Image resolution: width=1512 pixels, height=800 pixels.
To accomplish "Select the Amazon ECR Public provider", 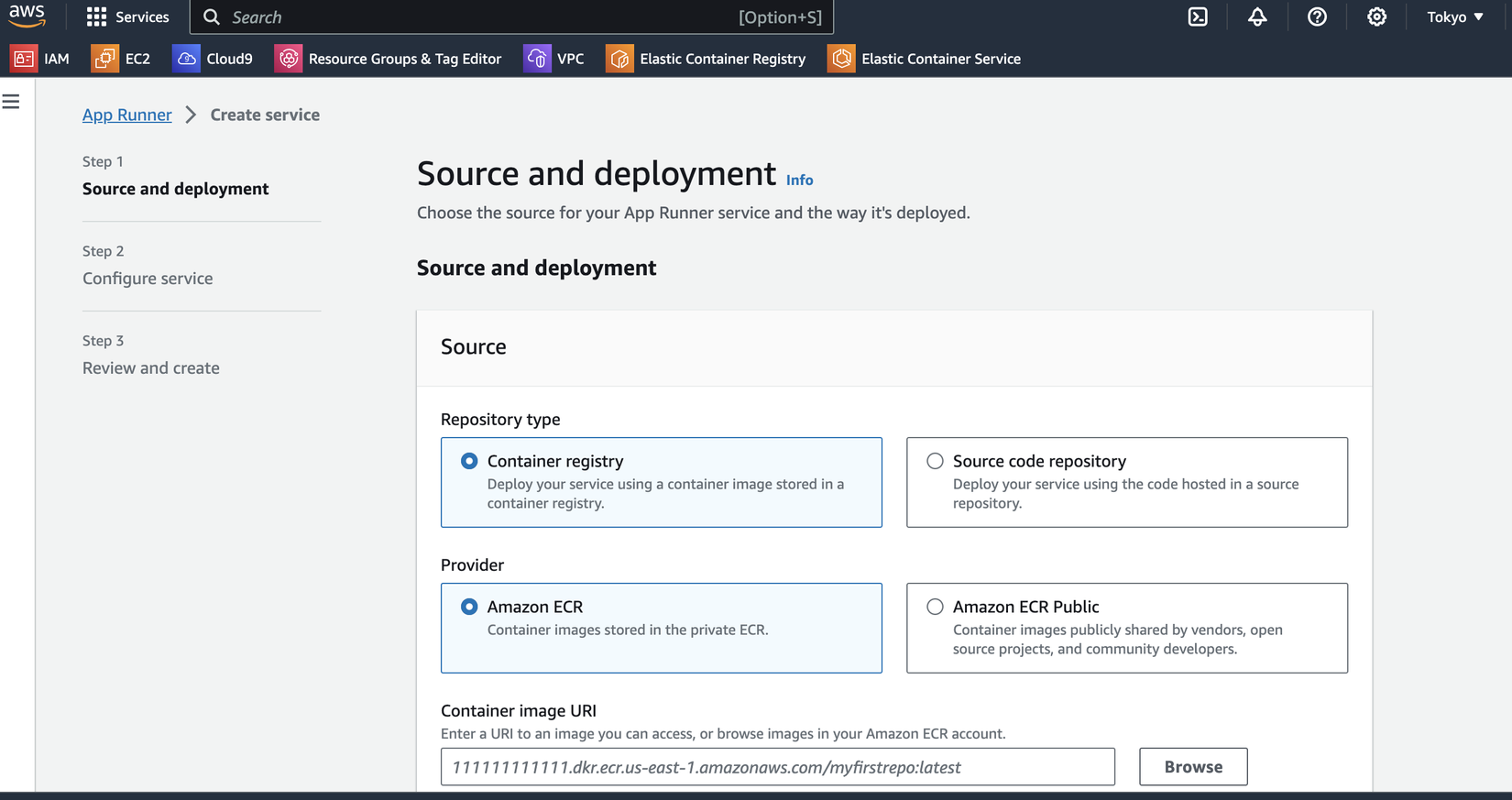I will tap(935, 607).
